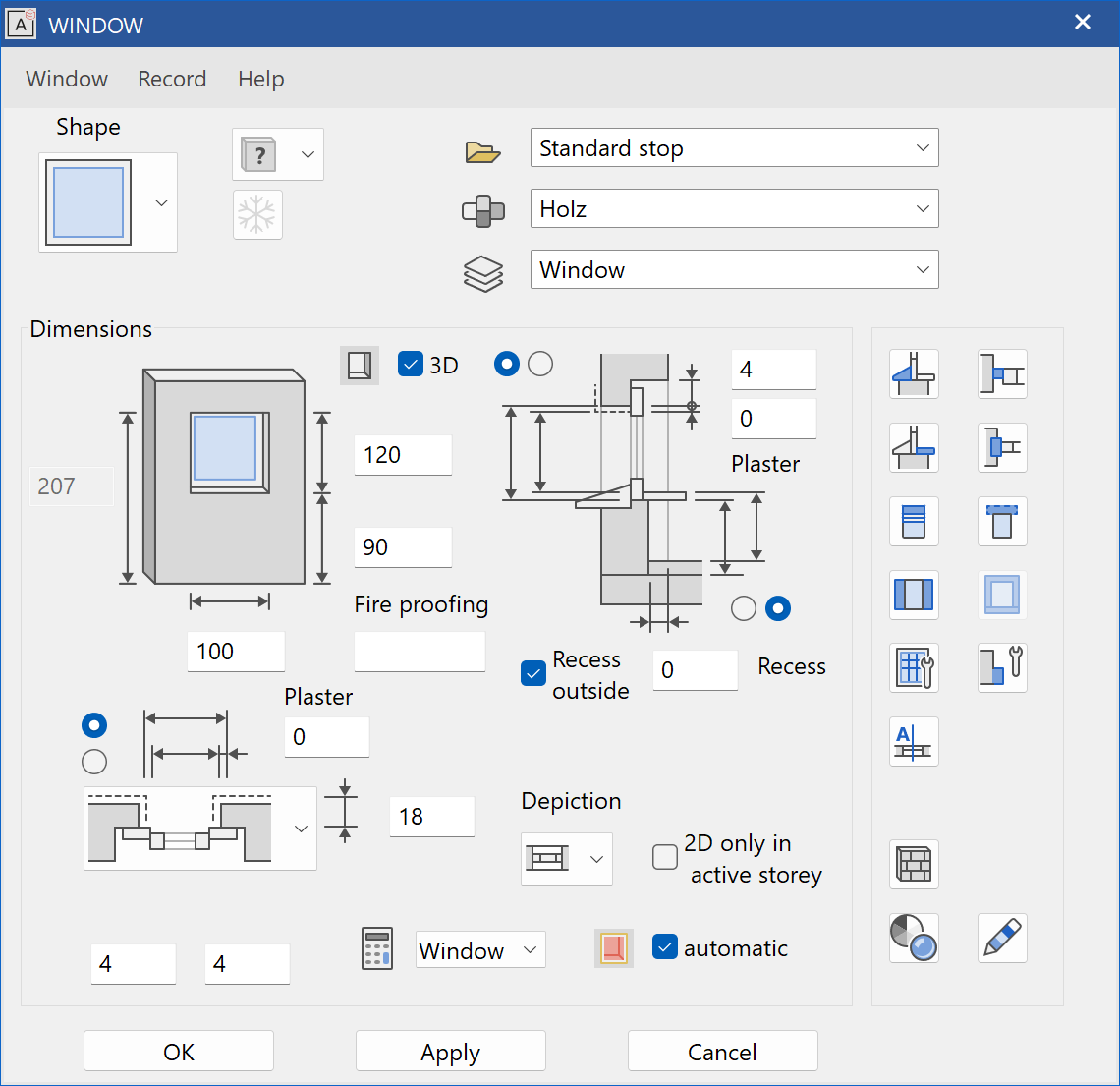Click the Cancel button
The image size is (1120, 1086).
[x=723, y=1051]
